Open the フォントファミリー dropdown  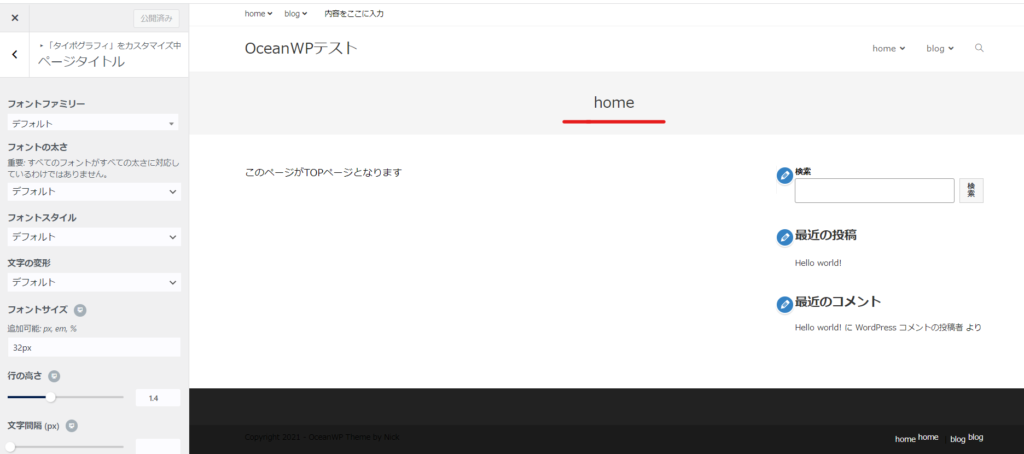point(93,123)
